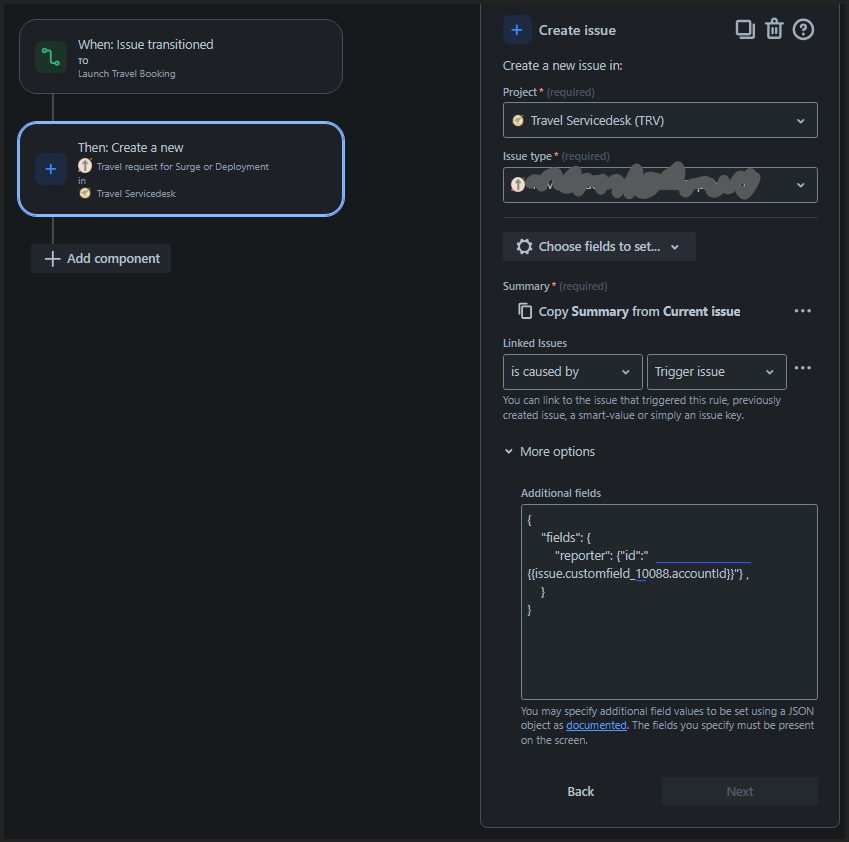Screen dimensions: 849x842
Task: Open the Summary field's three-dot menu
Action: [x=802, y=311]
